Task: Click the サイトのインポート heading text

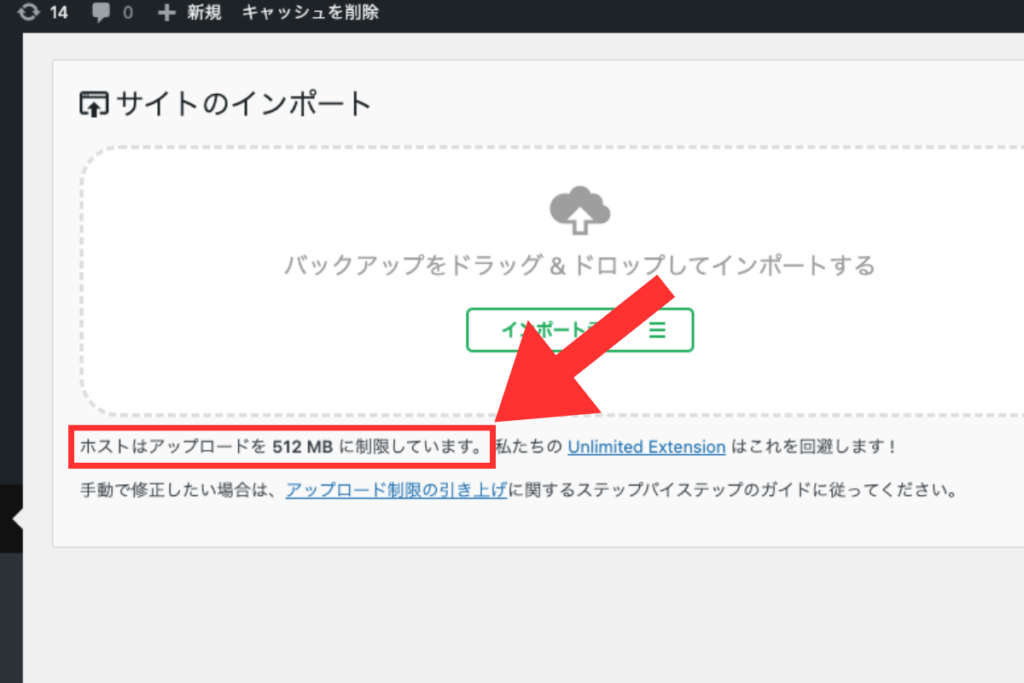Action: (244, 104)
